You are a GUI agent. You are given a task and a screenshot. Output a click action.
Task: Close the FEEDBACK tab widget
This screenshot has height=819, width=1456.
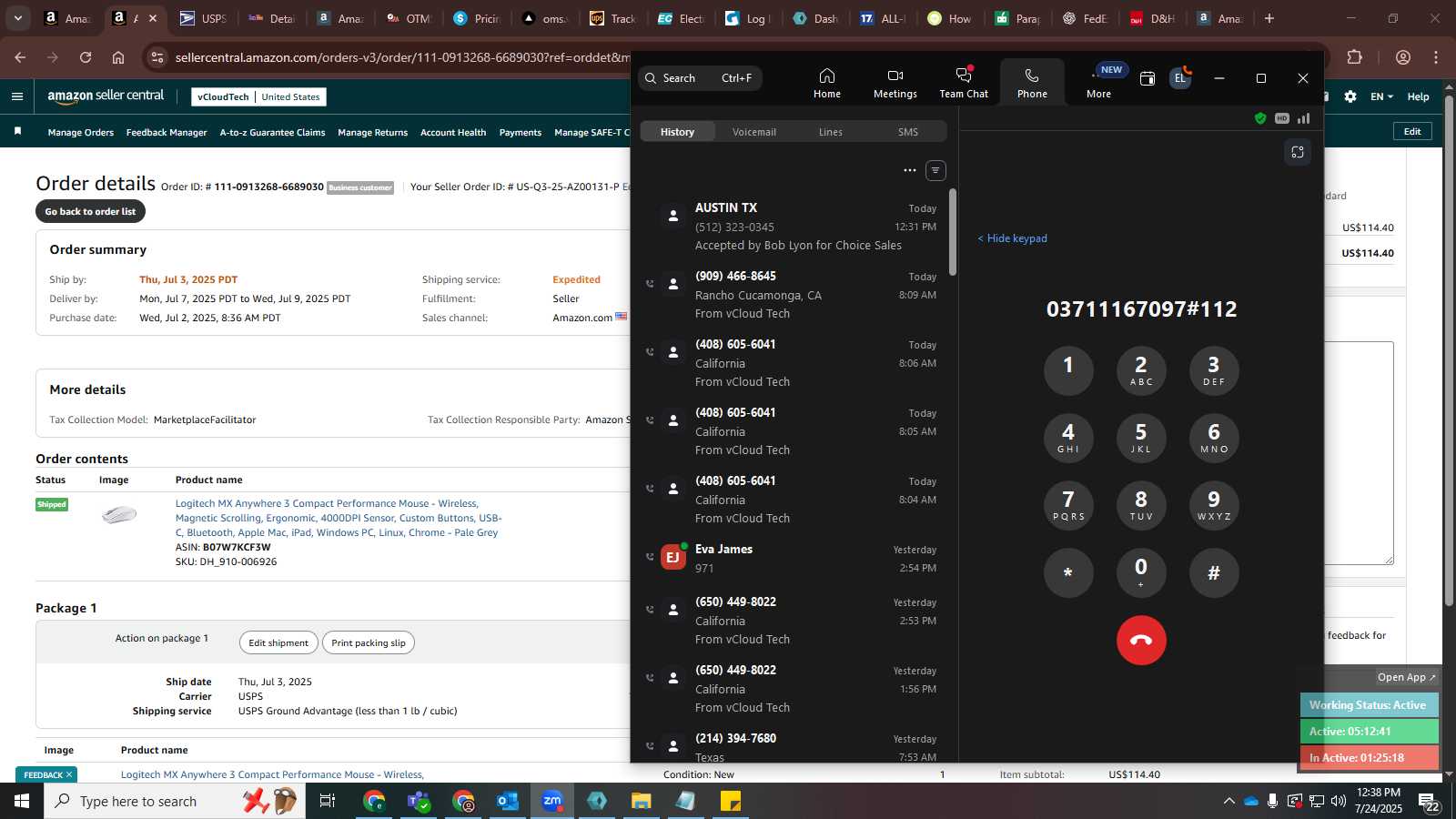(x=68, y=775)
